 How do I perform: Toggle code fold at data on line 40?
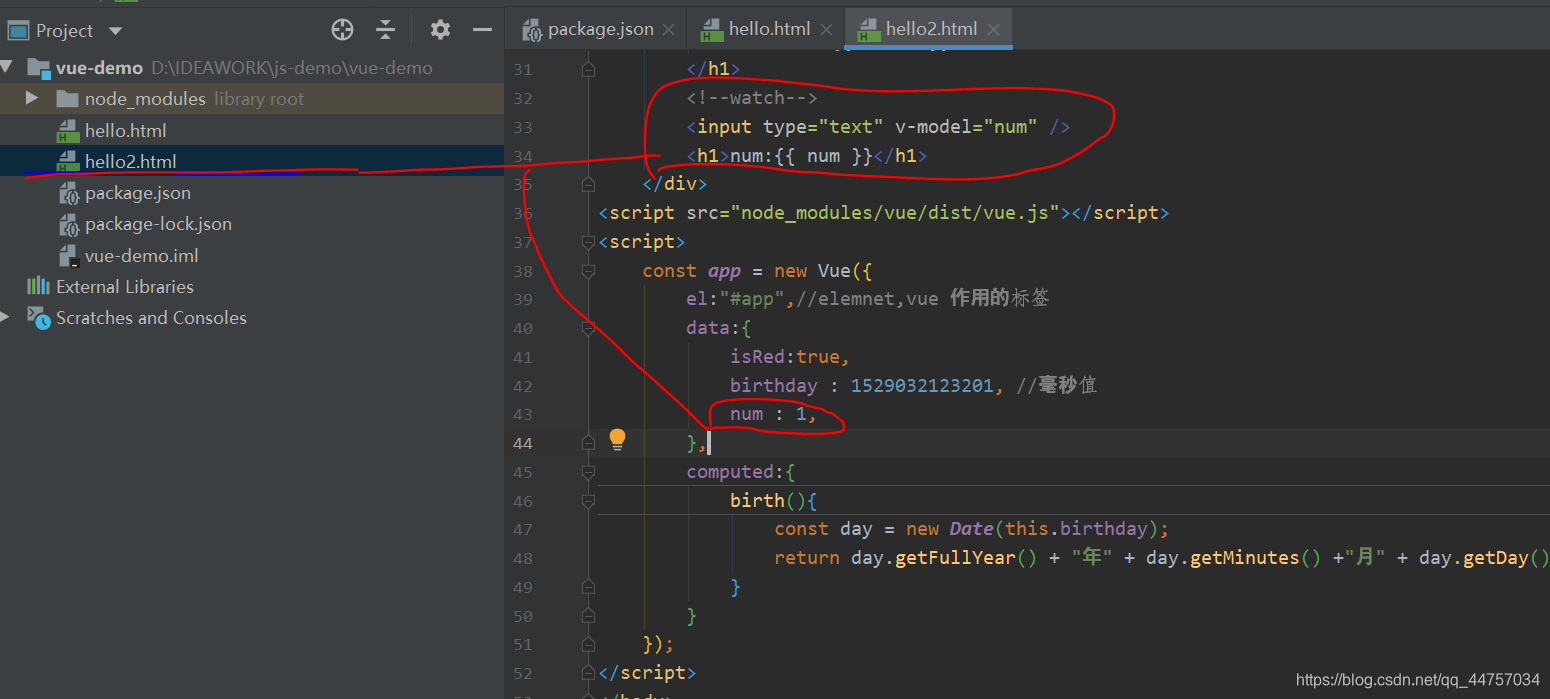tap(588, 328)
